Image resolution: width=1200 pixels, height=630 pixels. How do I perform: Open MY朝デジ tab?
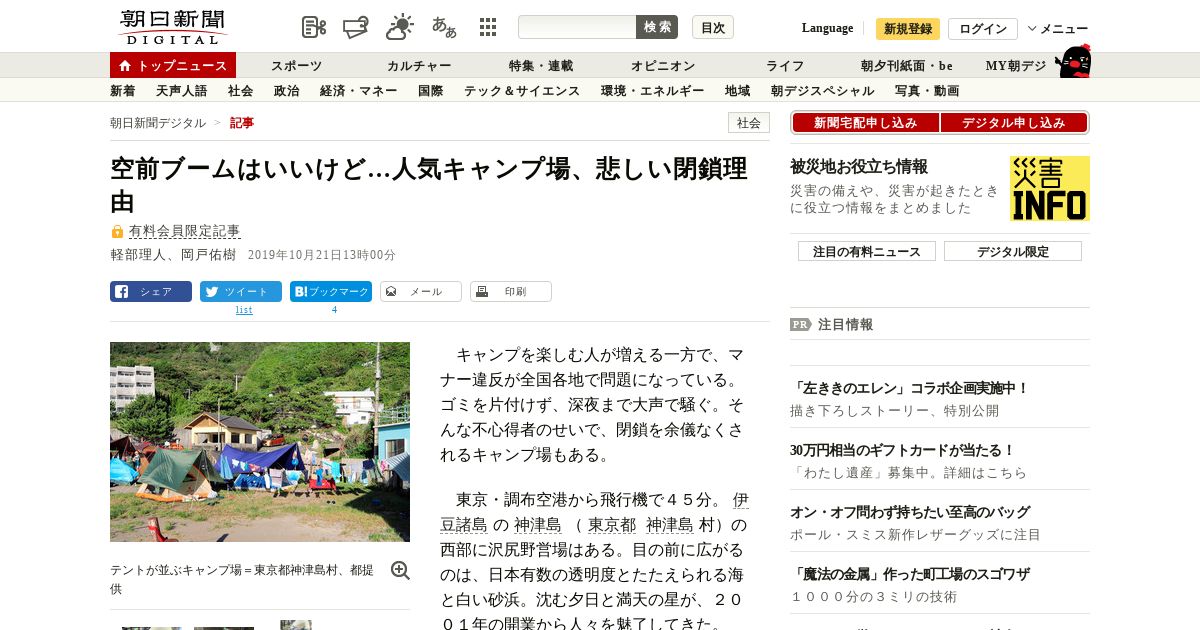point(1016,66)
